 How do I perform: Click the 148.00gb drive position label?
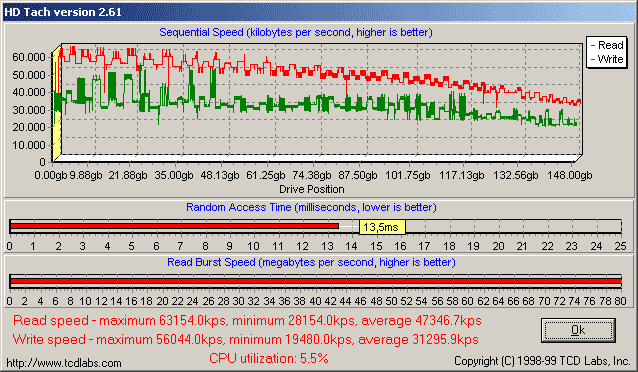[x=570, y=175]
